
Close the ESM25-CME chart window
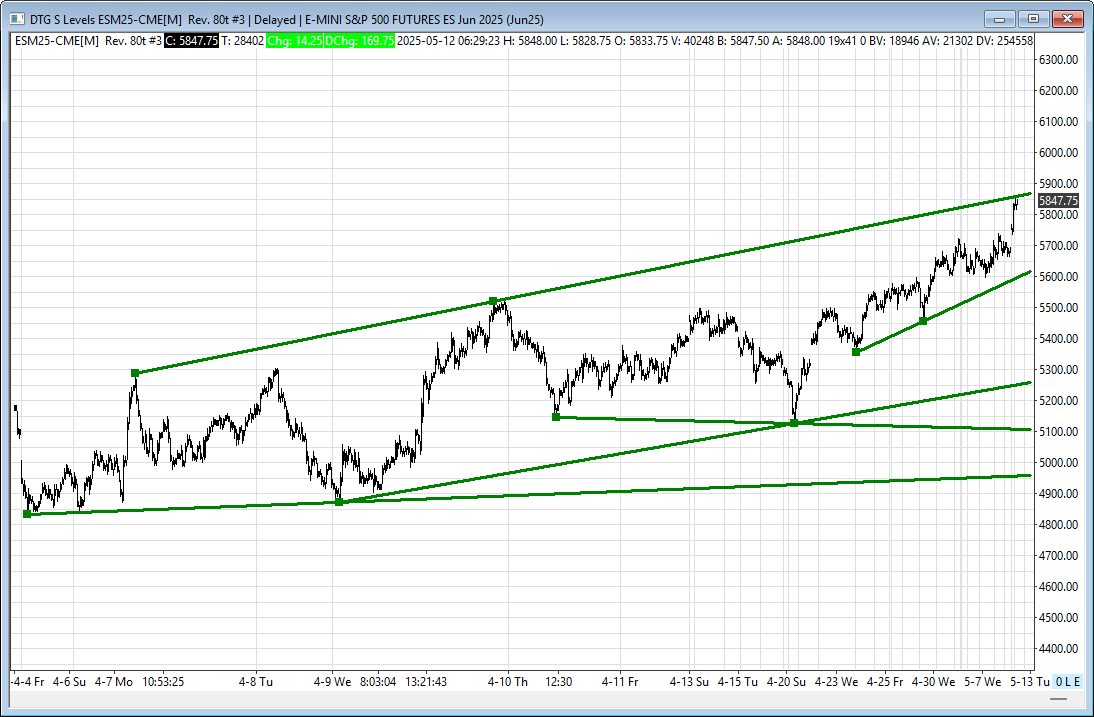[1067, 19]
